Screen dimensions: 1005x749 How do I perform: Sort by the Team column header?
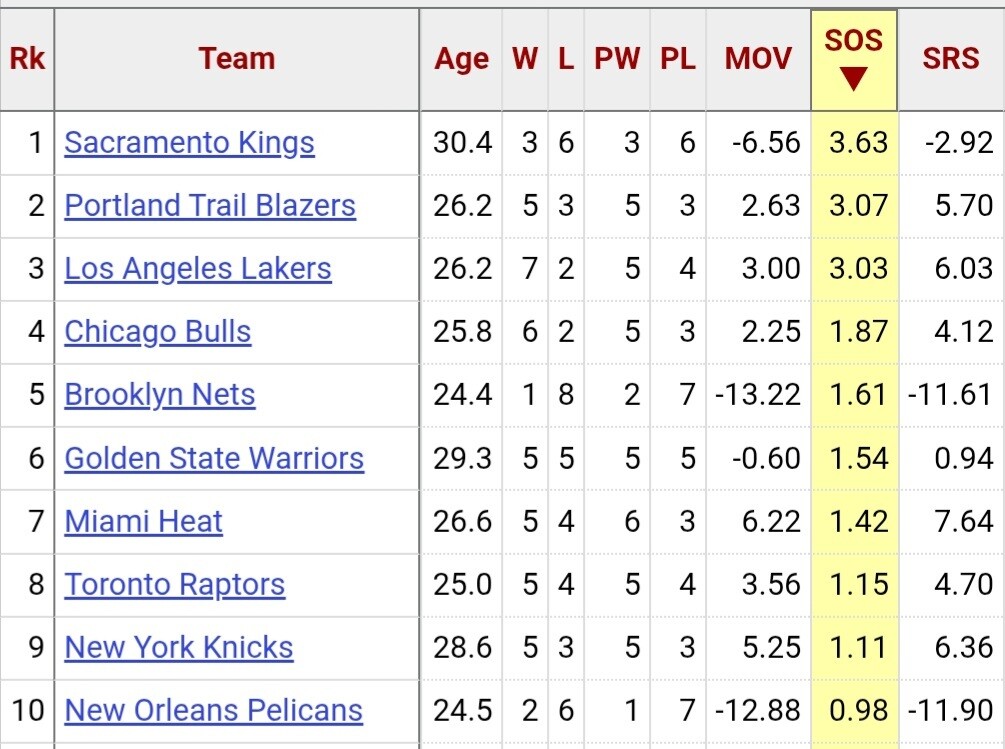pos(236,59)
